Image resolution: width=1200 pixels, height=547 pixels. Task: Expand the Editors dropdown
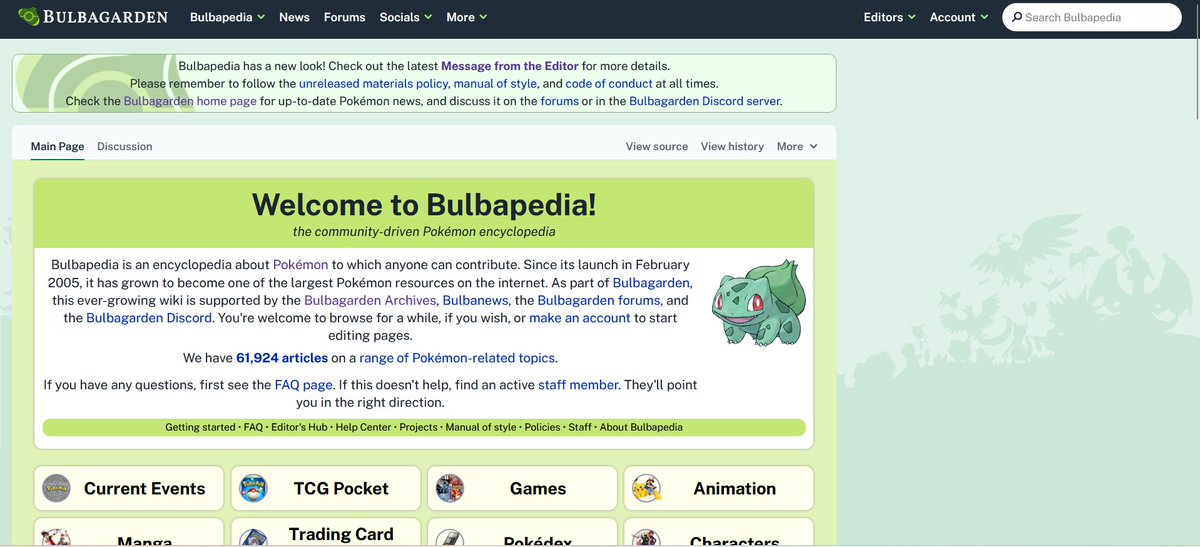click(x=890, y=17)
